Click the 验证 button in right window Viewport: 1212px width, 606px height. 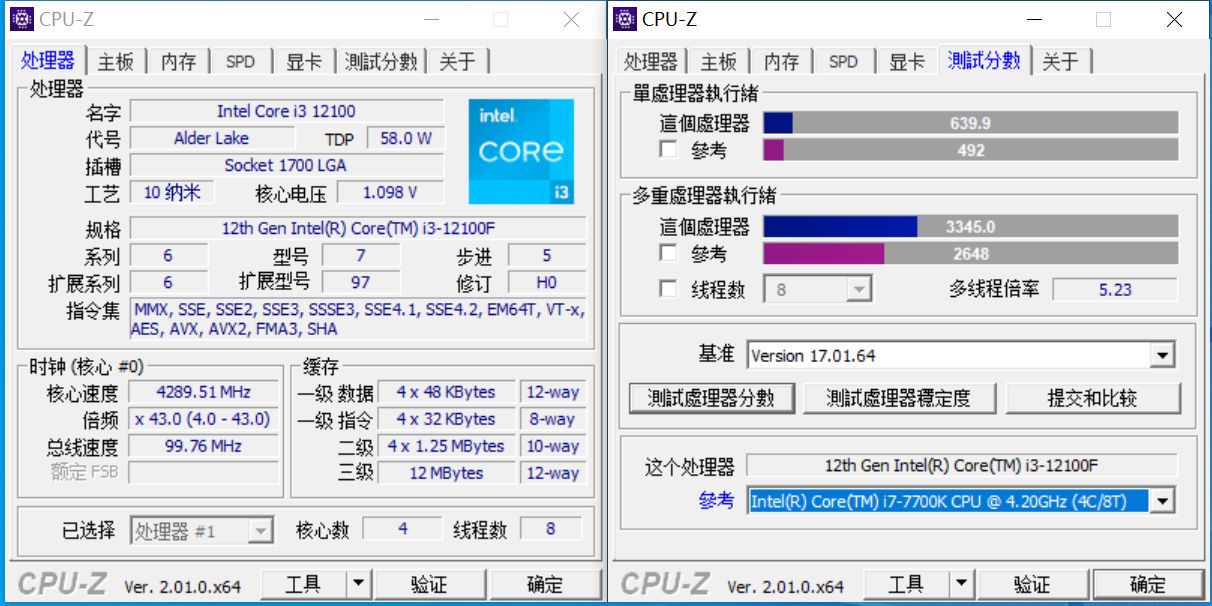[x=1032, y=583]
